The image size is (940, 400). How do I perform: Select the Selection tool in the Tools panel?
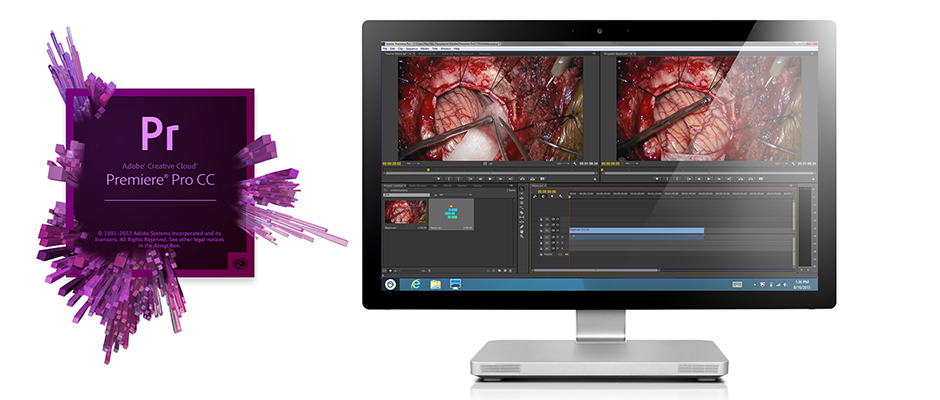pos(522,189)
